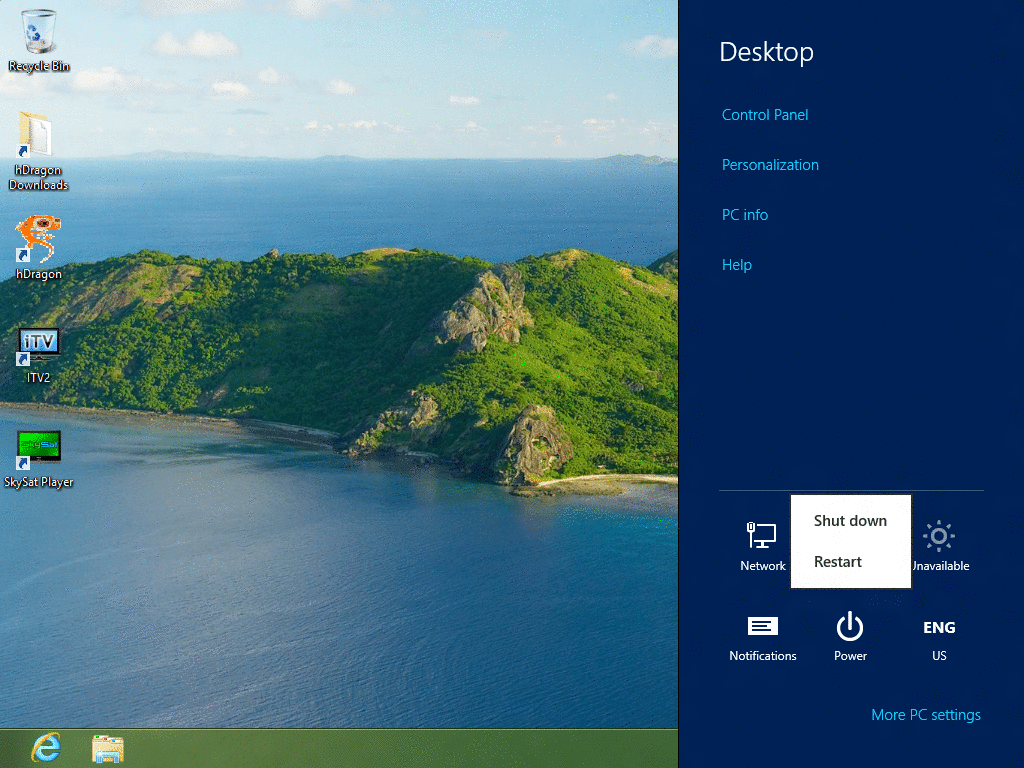Image resolution: width=1024 pixels, height=768 pixels.
Task: Switch the ENG US keyboard language
Action: click(x=939, y=639)
